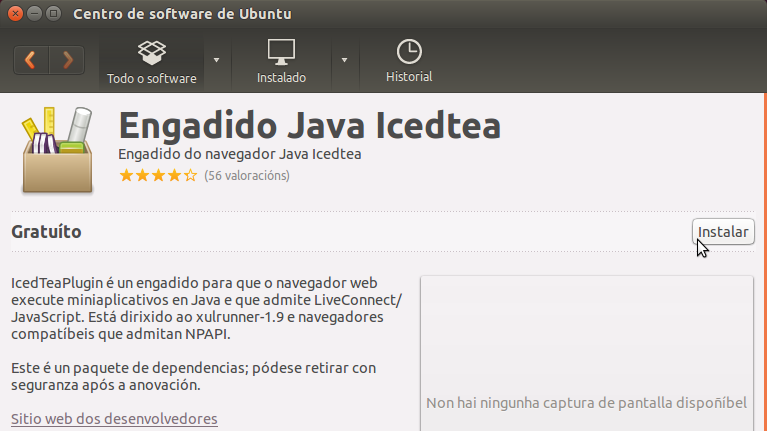
Task: Maximize the Centro de software window
Action: pyautogui.click(x=54, y=13)
